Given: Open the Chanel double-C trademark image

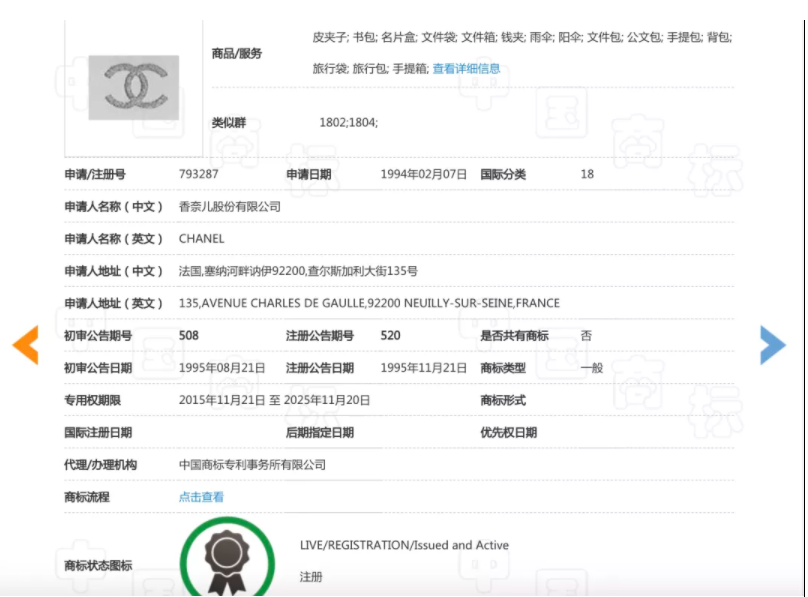Looking at the screenshot, I should pos(134,88).
